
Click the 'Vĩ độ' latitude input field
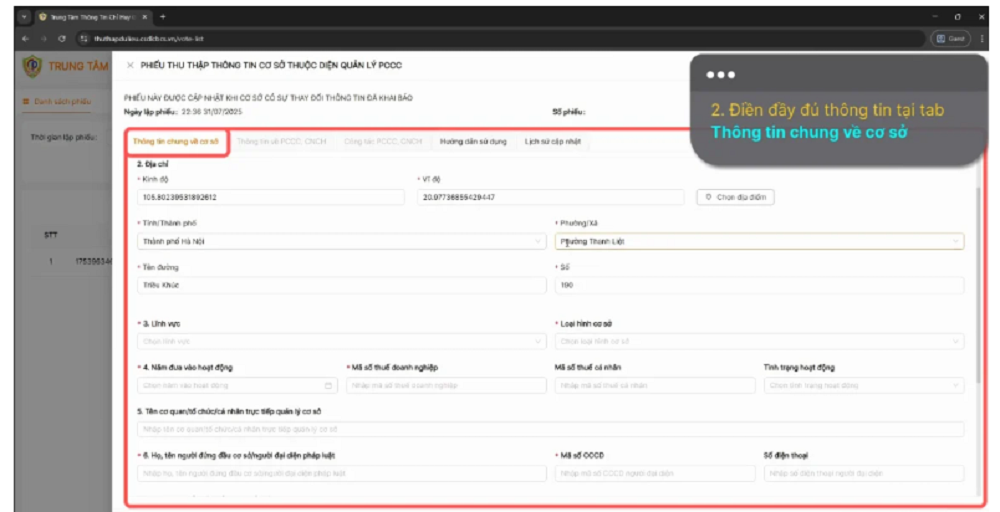pos(550,197)
